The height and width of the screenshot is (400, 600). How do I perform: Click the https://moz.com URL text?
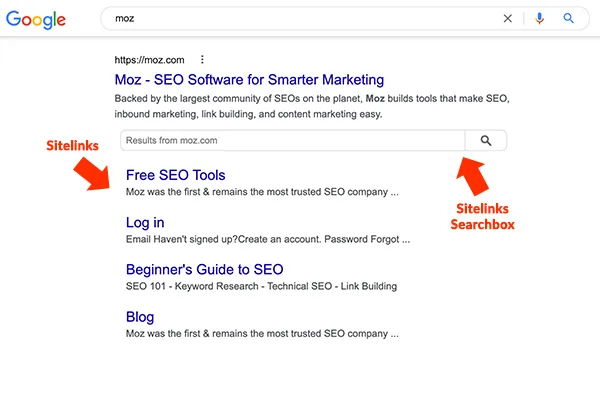(x=149, y=60)
